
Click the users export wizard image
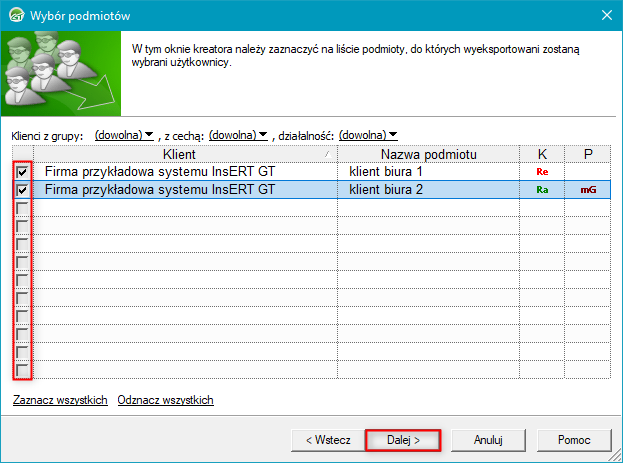pyautogui.click(x=61, y=74)
